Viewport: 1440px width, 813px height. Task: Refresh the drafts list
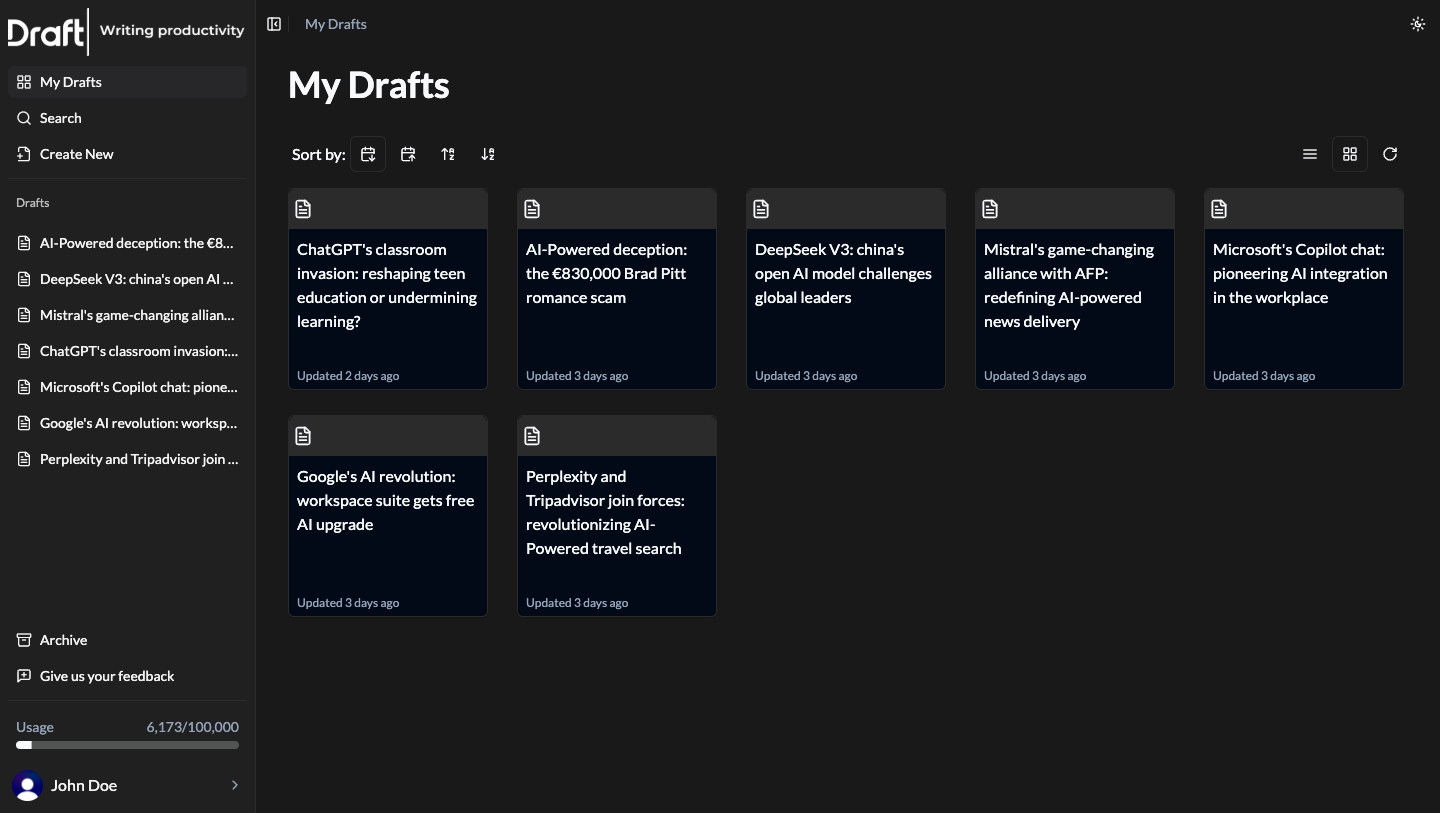coord(1390,154)
